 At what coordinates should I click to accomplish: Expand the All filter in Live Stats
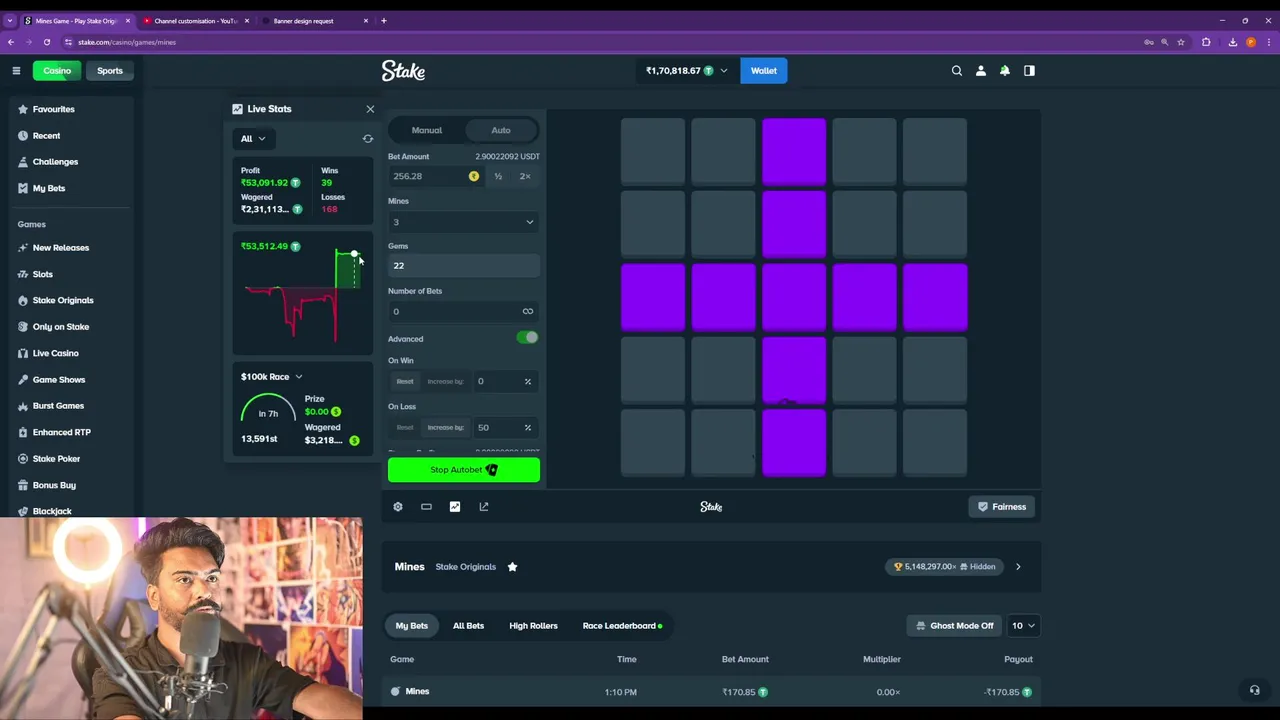[x=253, y=139]
